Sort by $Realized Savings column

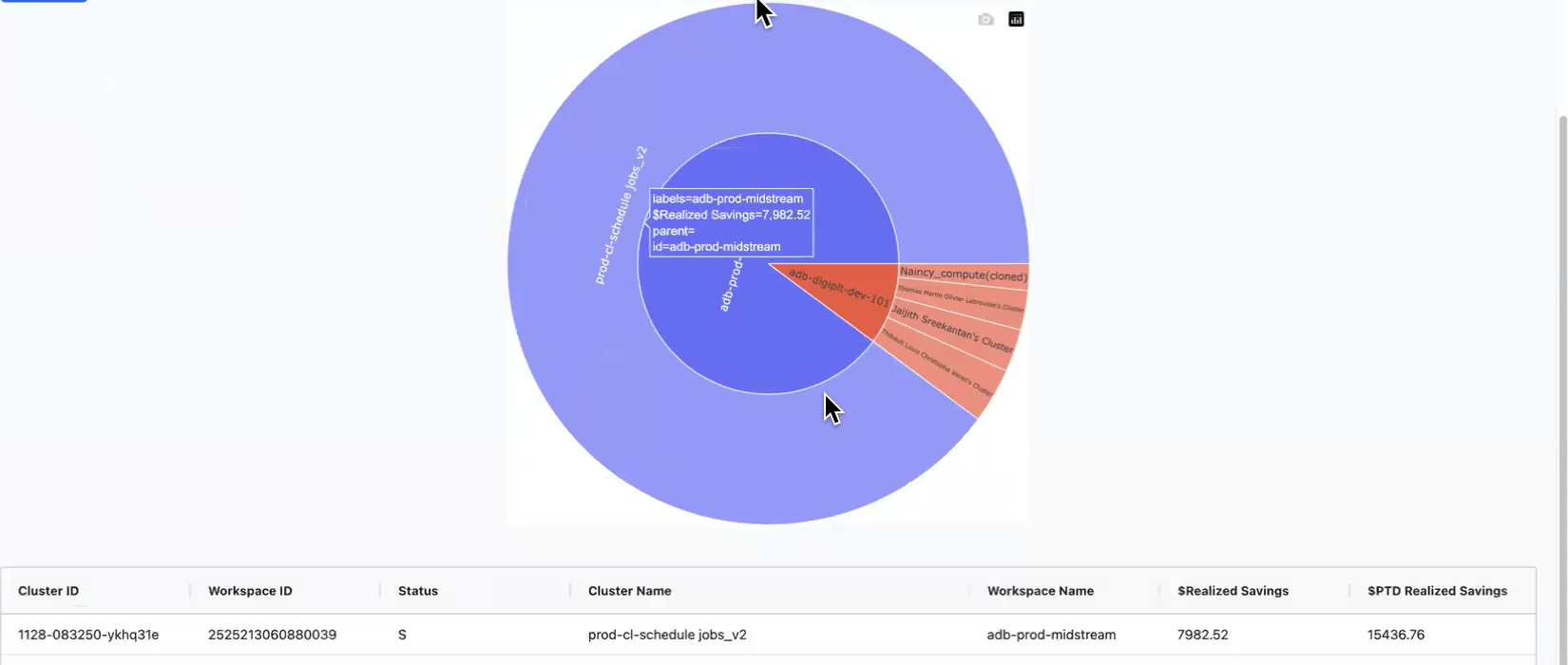click(1233, 591)
